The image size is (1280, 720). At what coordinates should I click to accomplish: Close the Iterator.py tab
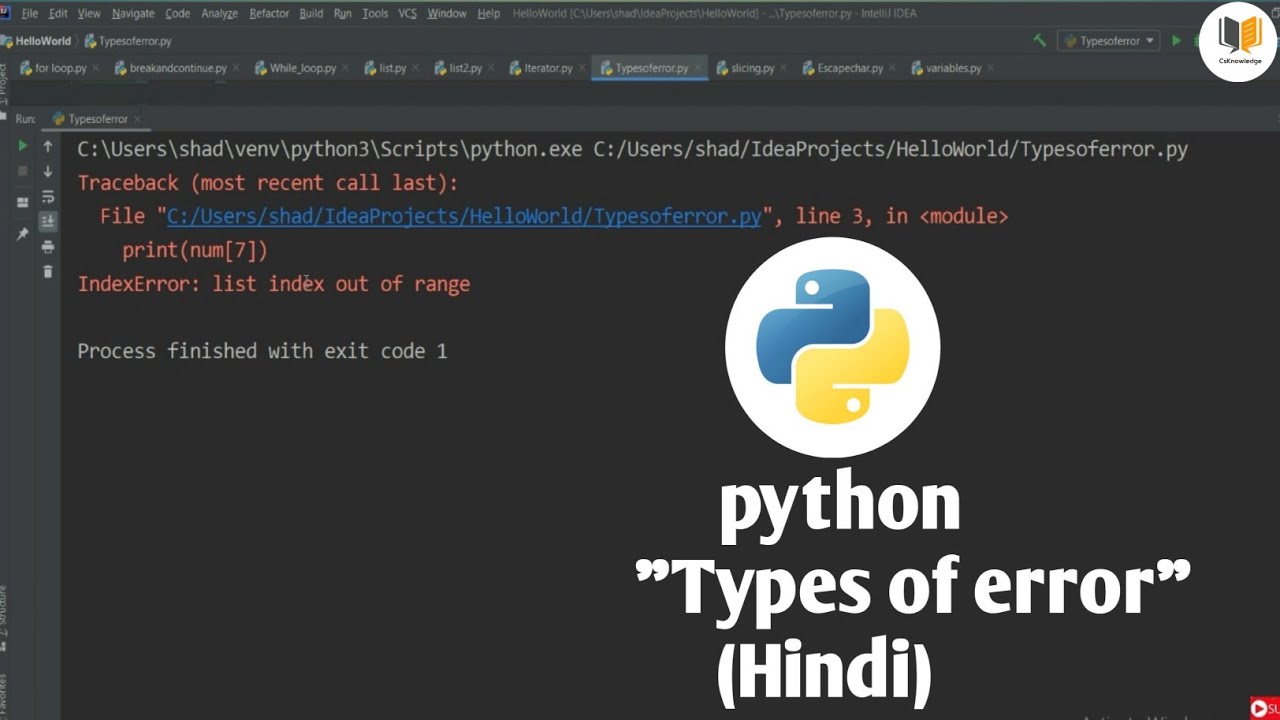581,68
